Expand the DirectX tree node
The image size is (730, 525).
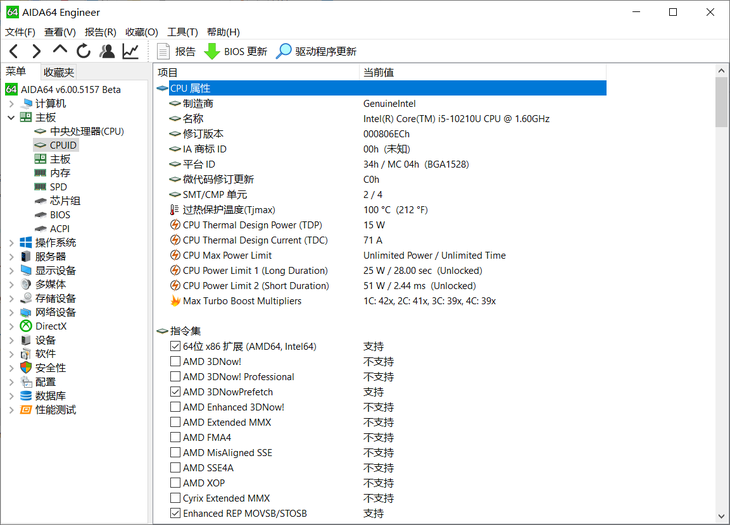(11, 326)
